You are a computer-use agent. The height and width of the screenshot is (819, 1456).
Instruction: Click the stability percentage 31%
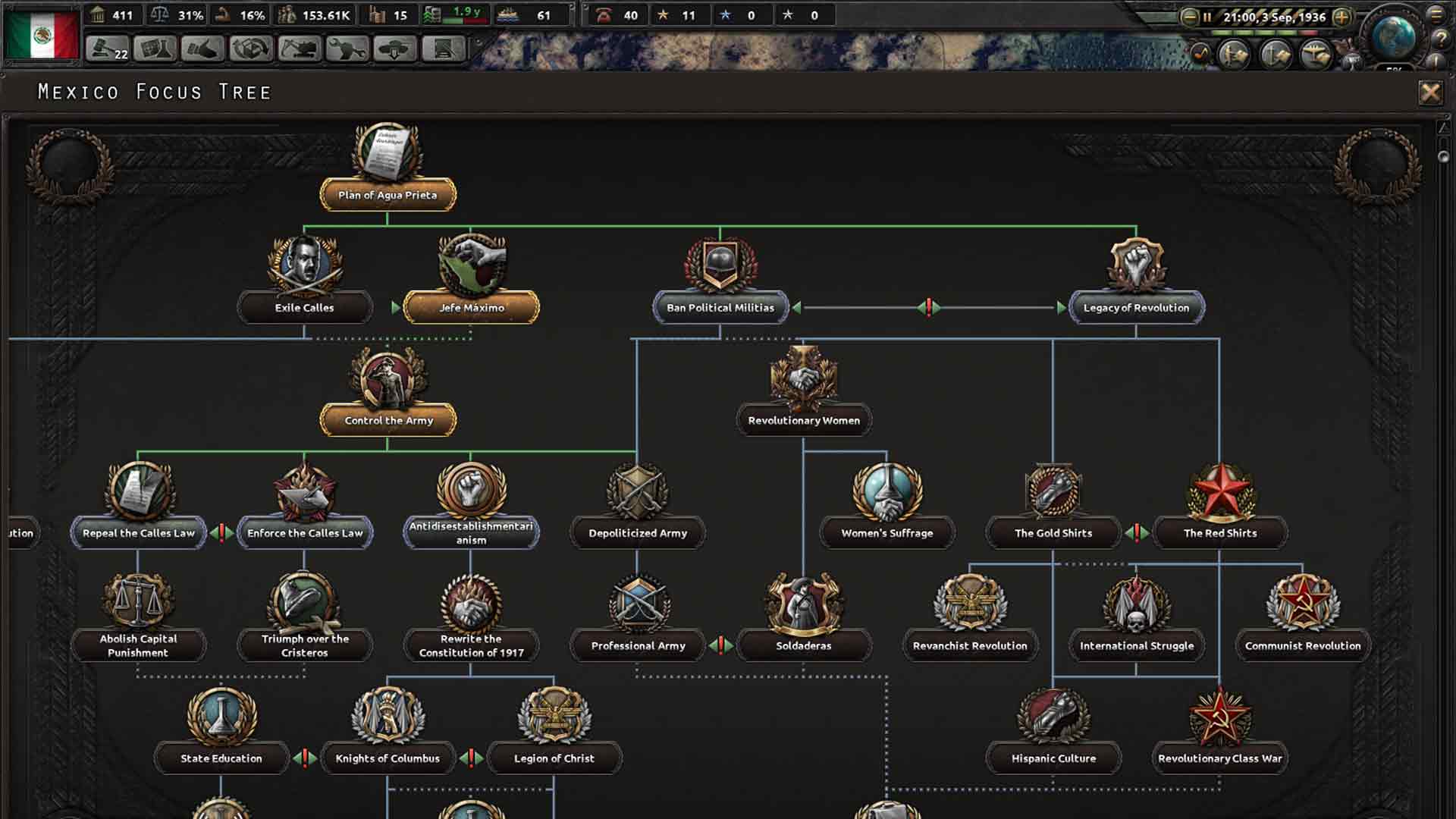click(177, 15)
